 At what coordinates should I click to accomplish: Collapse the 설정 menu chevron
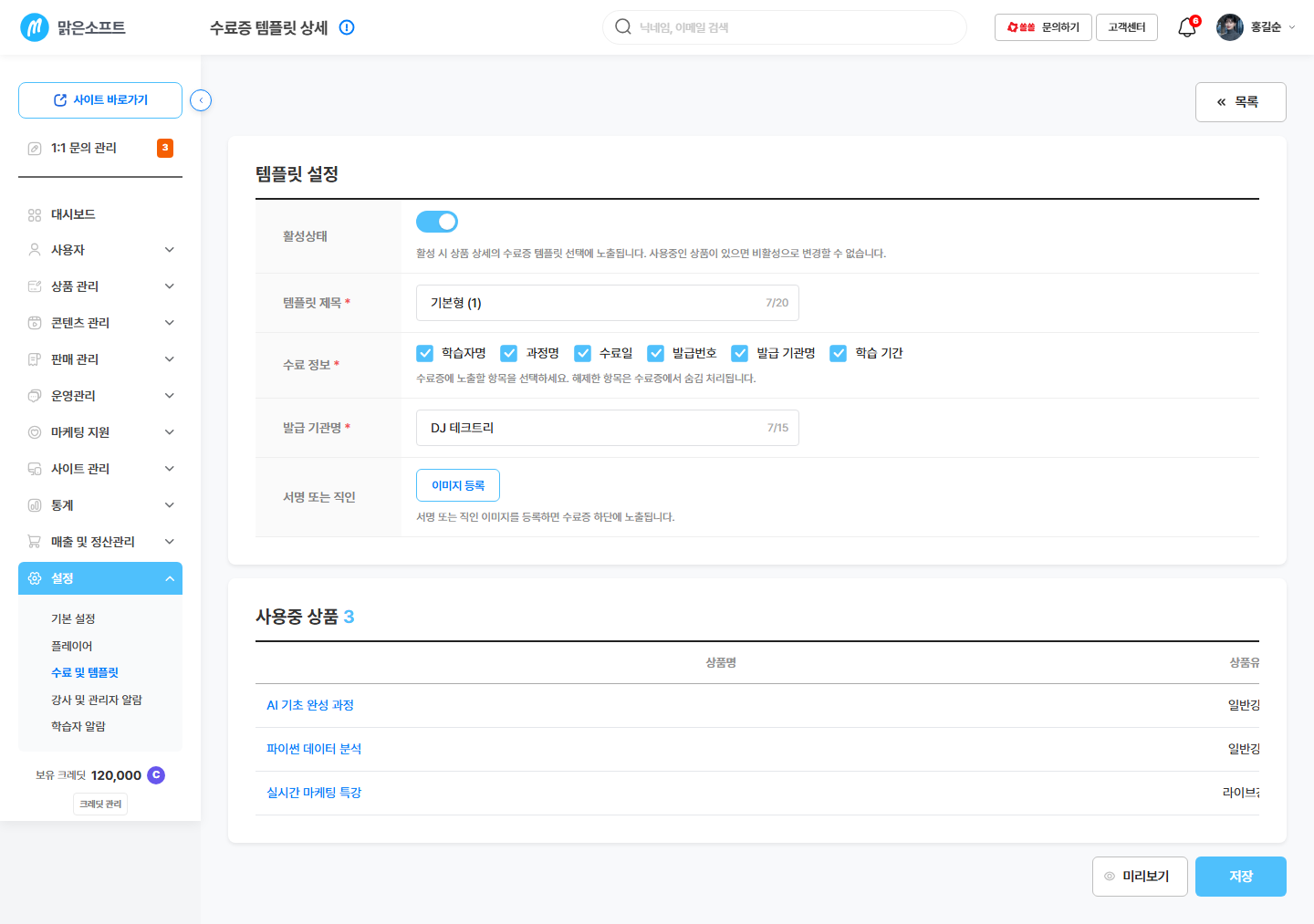coord(170,578)
